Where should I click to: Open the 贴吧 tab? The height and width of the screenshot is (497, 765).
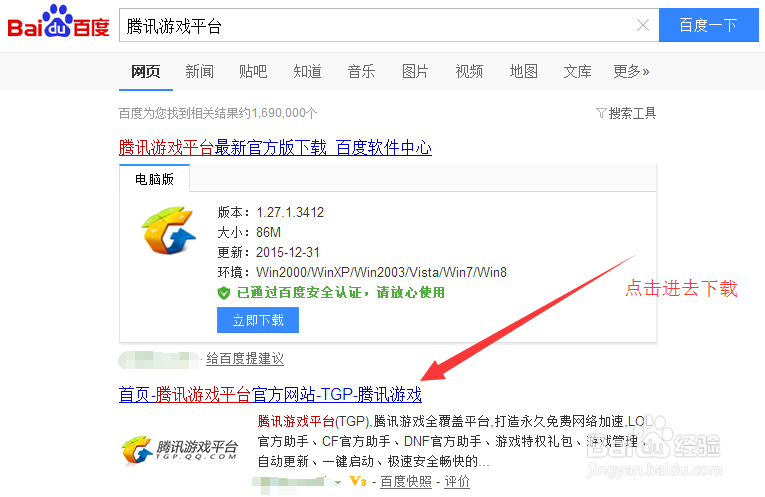[253, 72]
